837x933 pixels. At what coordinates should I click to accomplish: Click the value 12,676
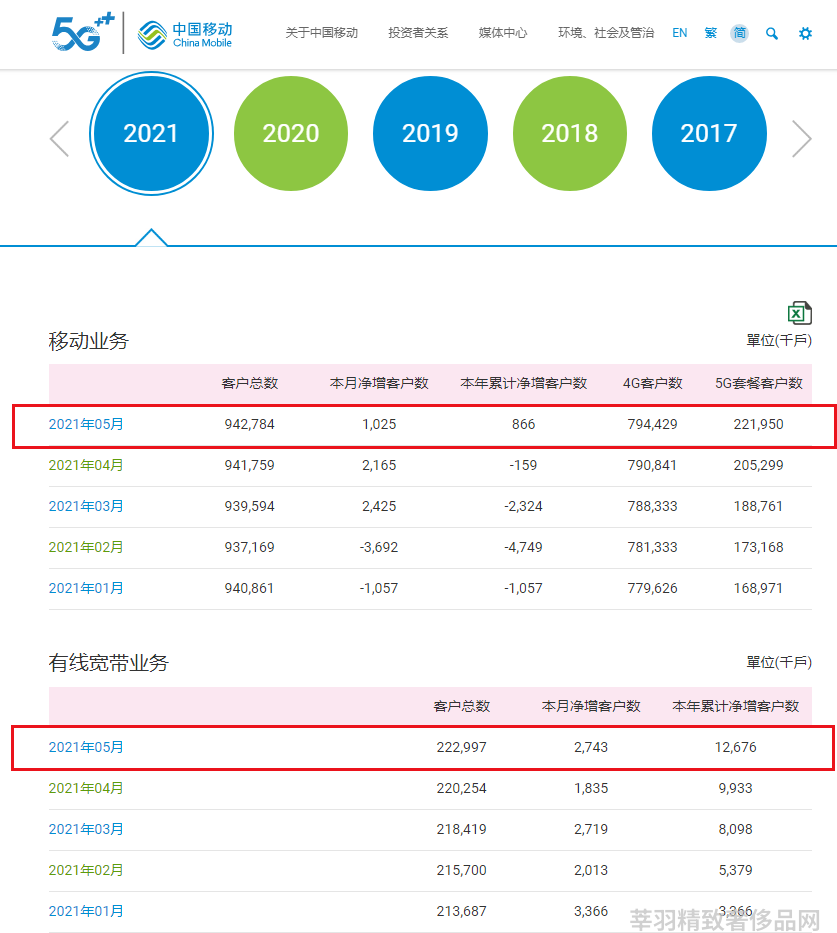(x=735, y=747)
